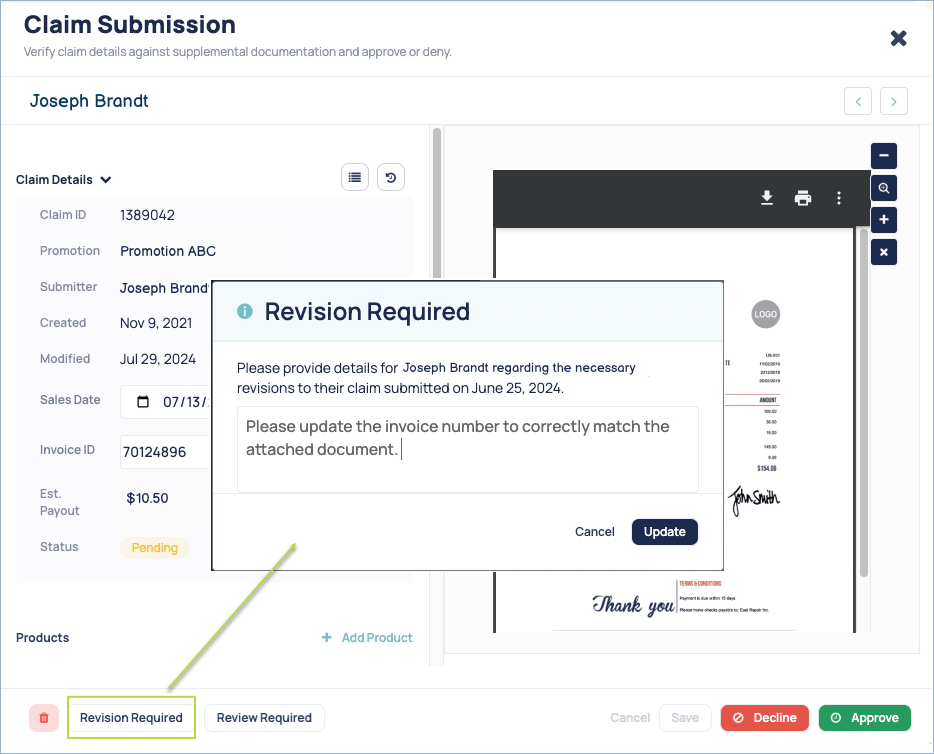Close the document viewer panel

click(883, 252)
